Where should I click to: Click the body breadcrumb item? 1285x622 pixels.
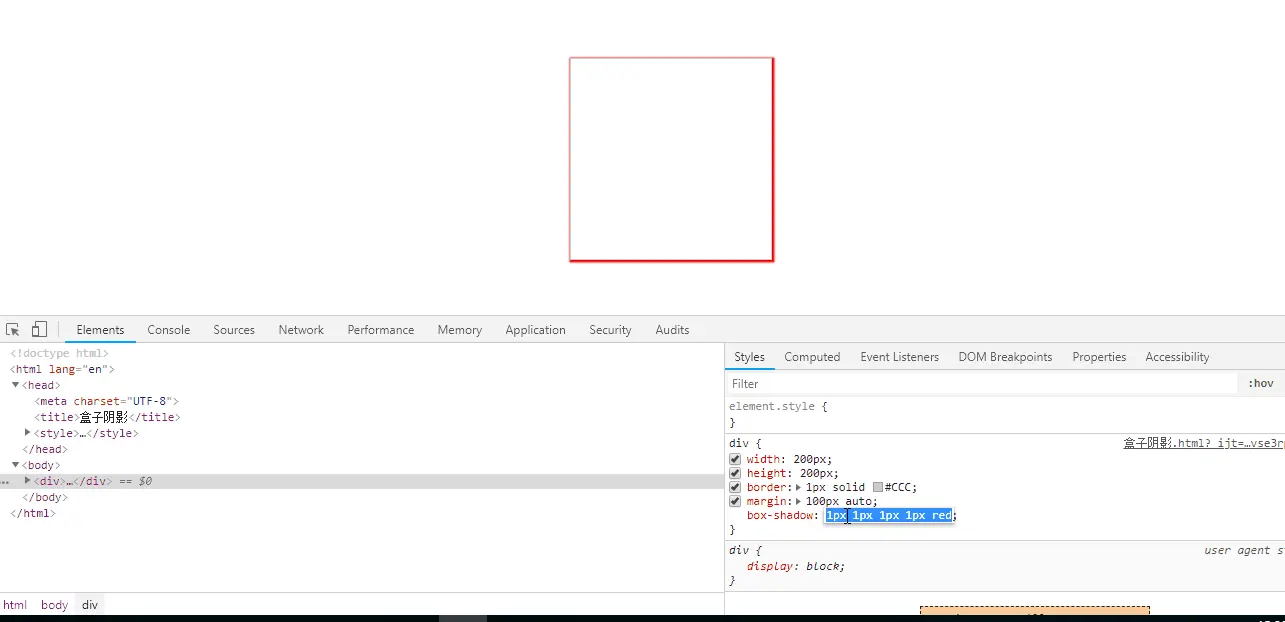click(x=54, y=605)
